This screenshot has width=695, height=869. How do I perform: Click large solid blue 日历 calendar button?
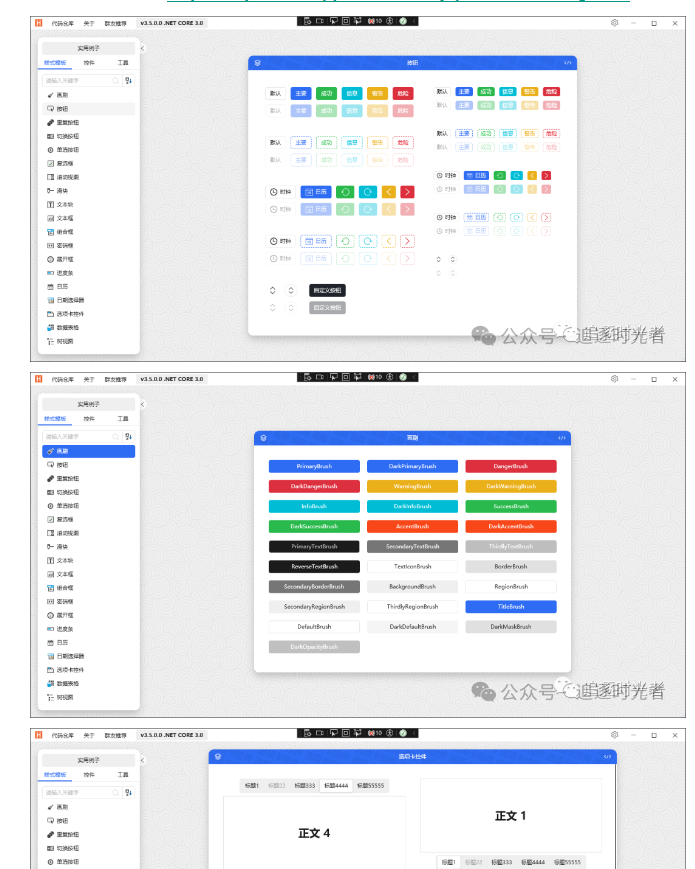click(316, 192)
